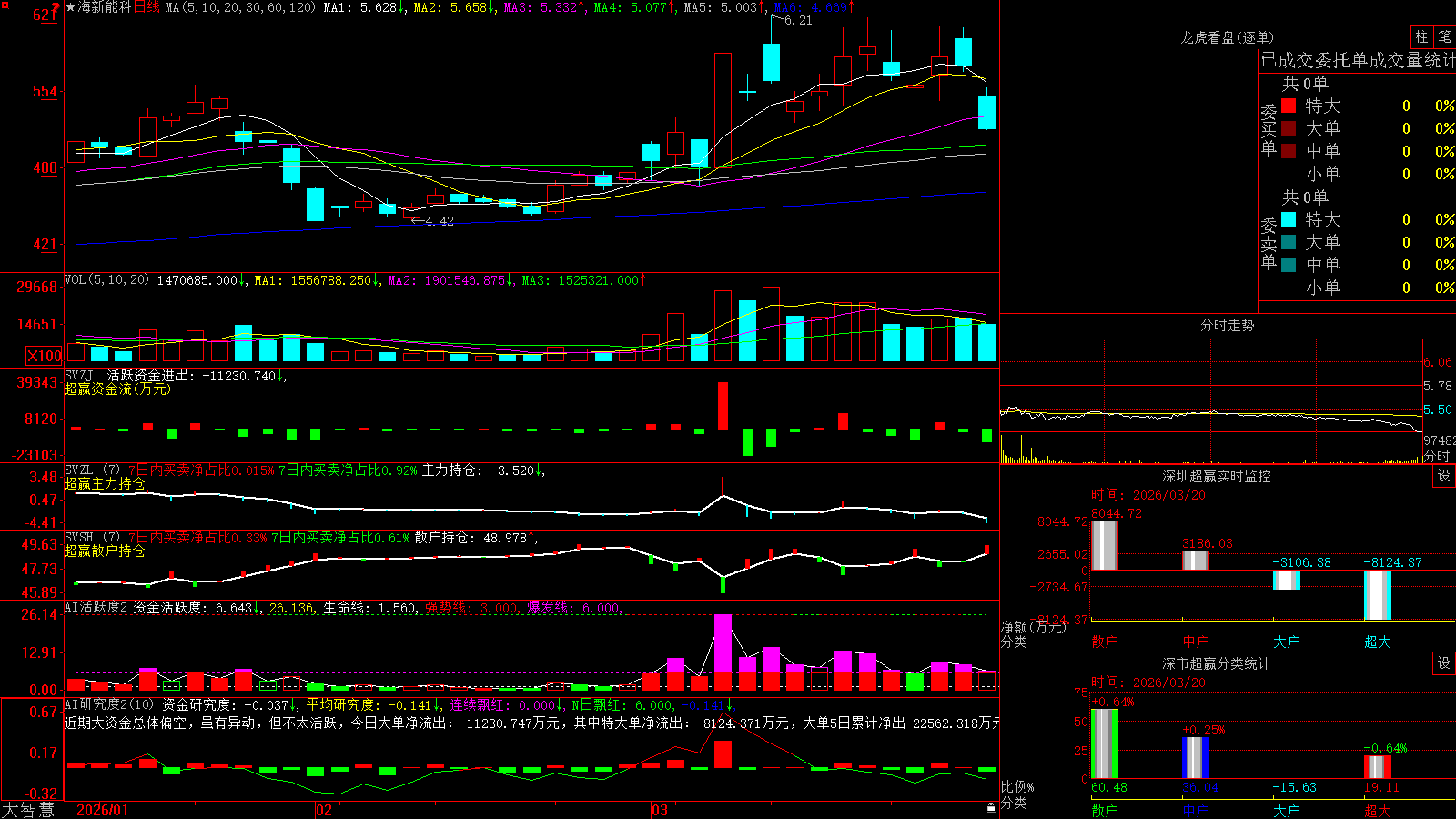Click the 02 month marker on timeline
This screenshot has height=819, width=1456.
pyautogui.click(x=324, y=810)
